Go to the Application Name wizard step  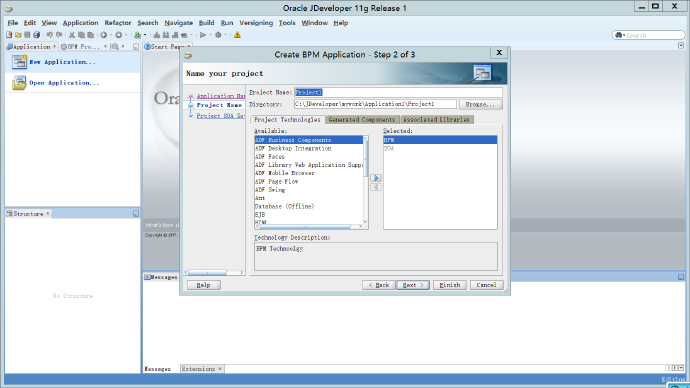click(x=220, y=95)
